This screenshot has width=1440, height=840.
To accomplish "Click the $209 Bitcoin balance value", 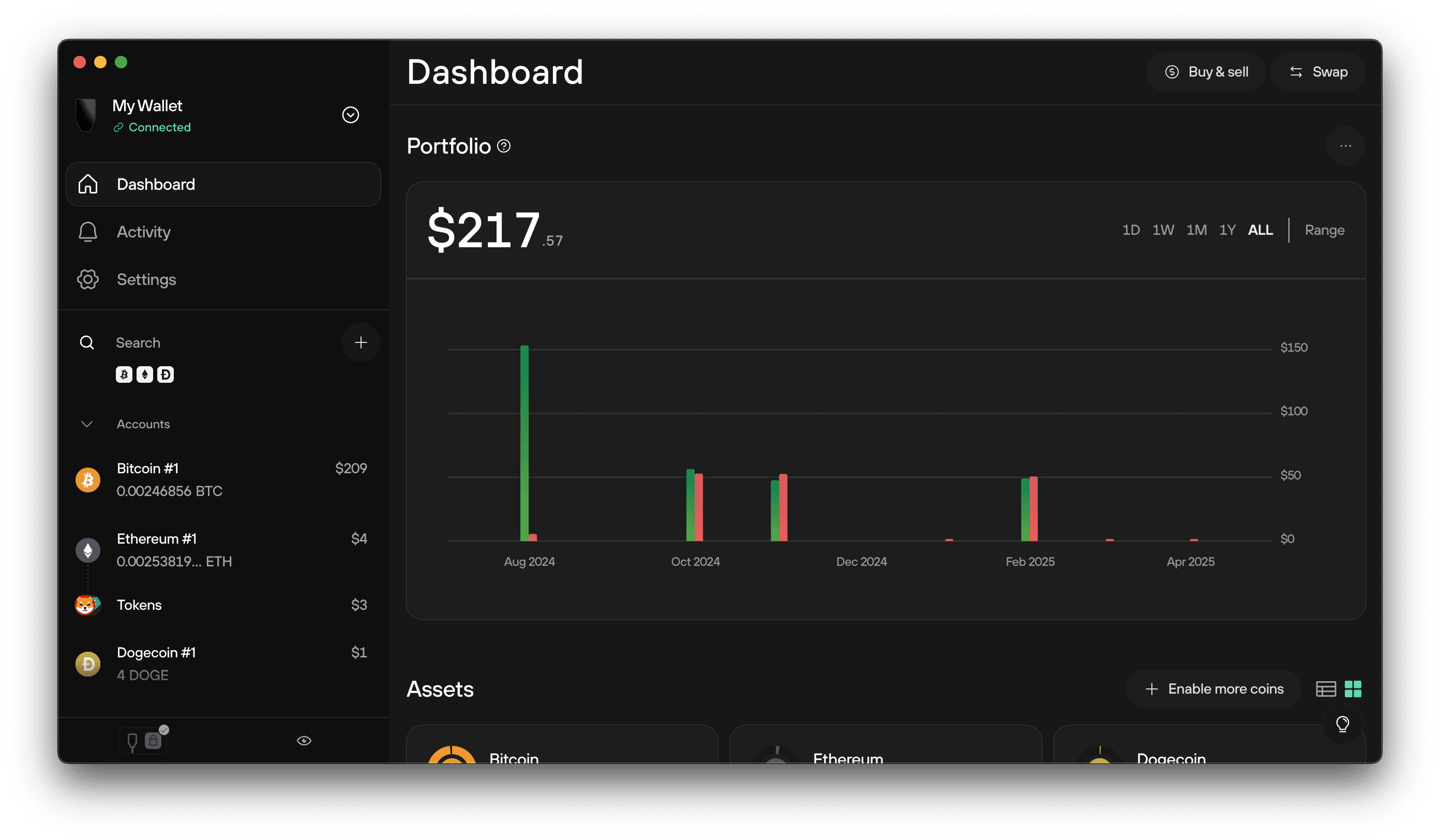I will (351, 468).
